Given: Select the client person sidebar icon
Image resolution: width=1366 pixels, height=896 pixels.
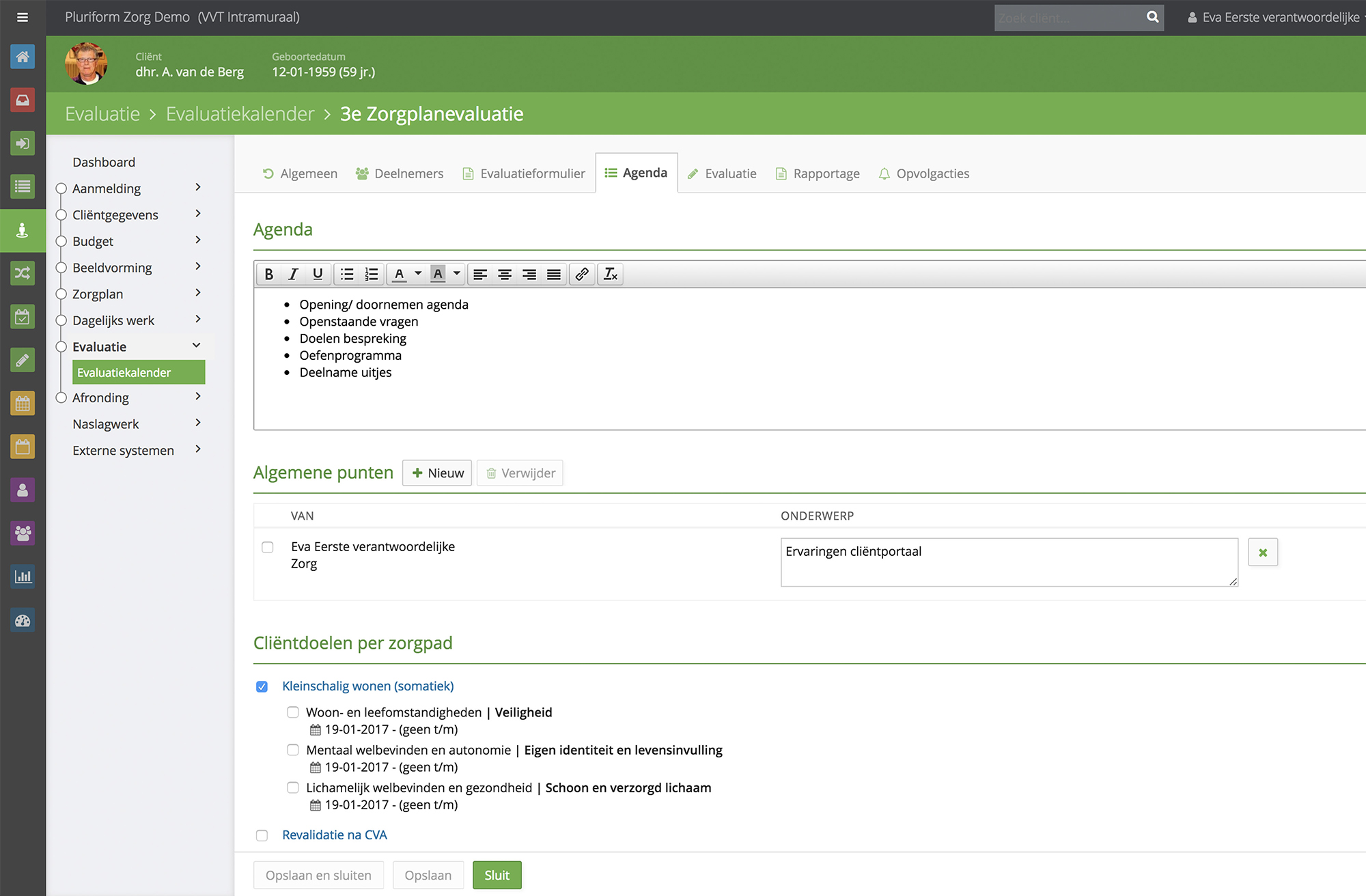Looking at the screenshot, I should [x=23, y=230].
